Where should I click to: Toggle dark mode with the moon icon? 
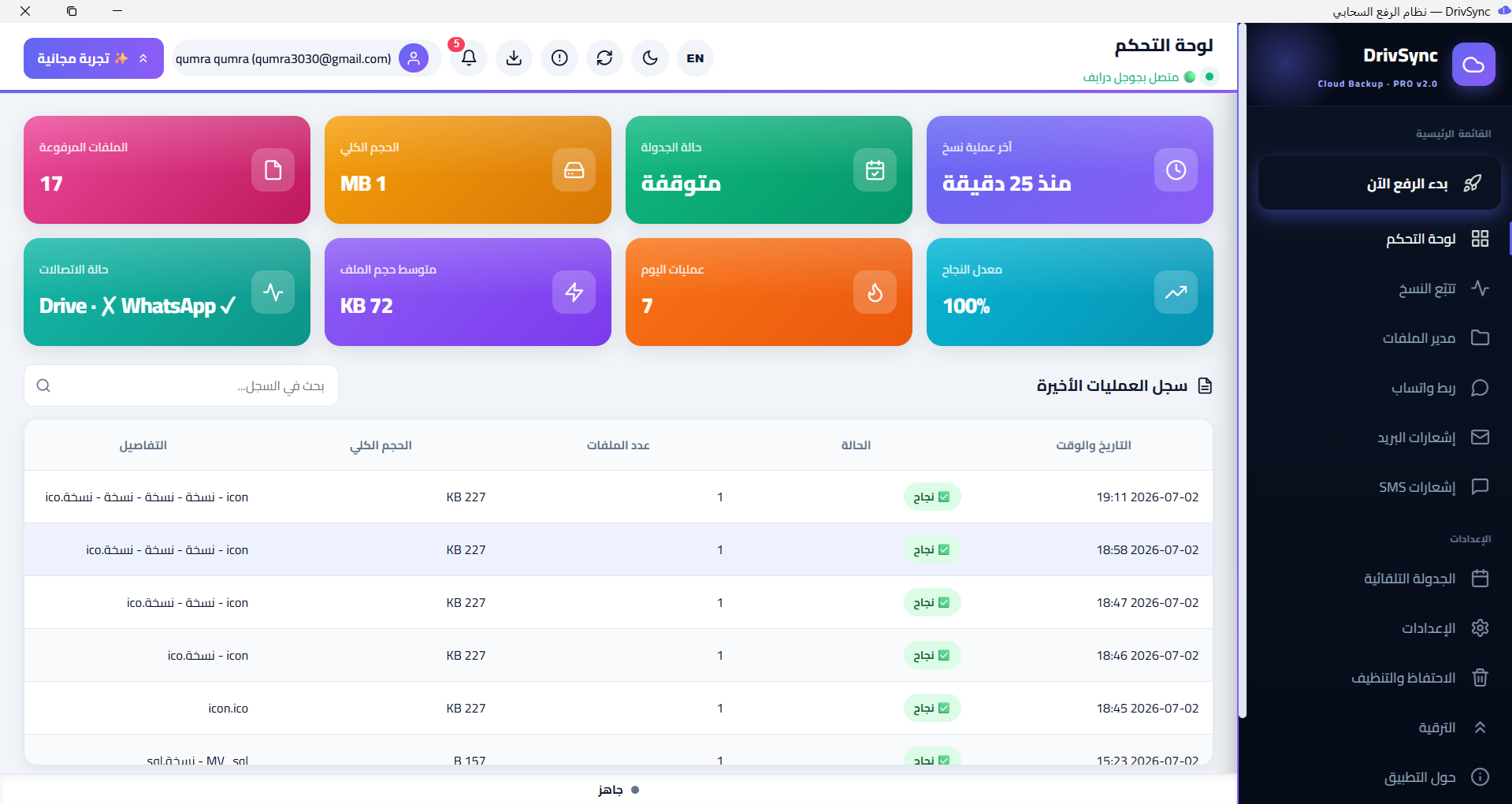click(x=650, y=58)
